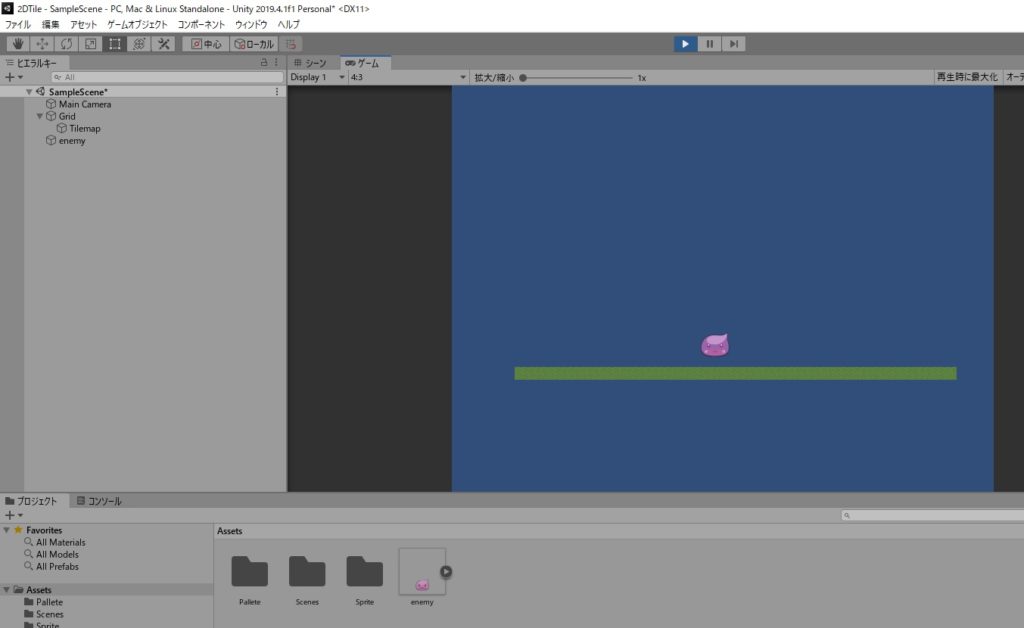Open SampleScene context options dots
This screenshot has height=628, width=1024.
pyautogui.click(x=277, y=92)
